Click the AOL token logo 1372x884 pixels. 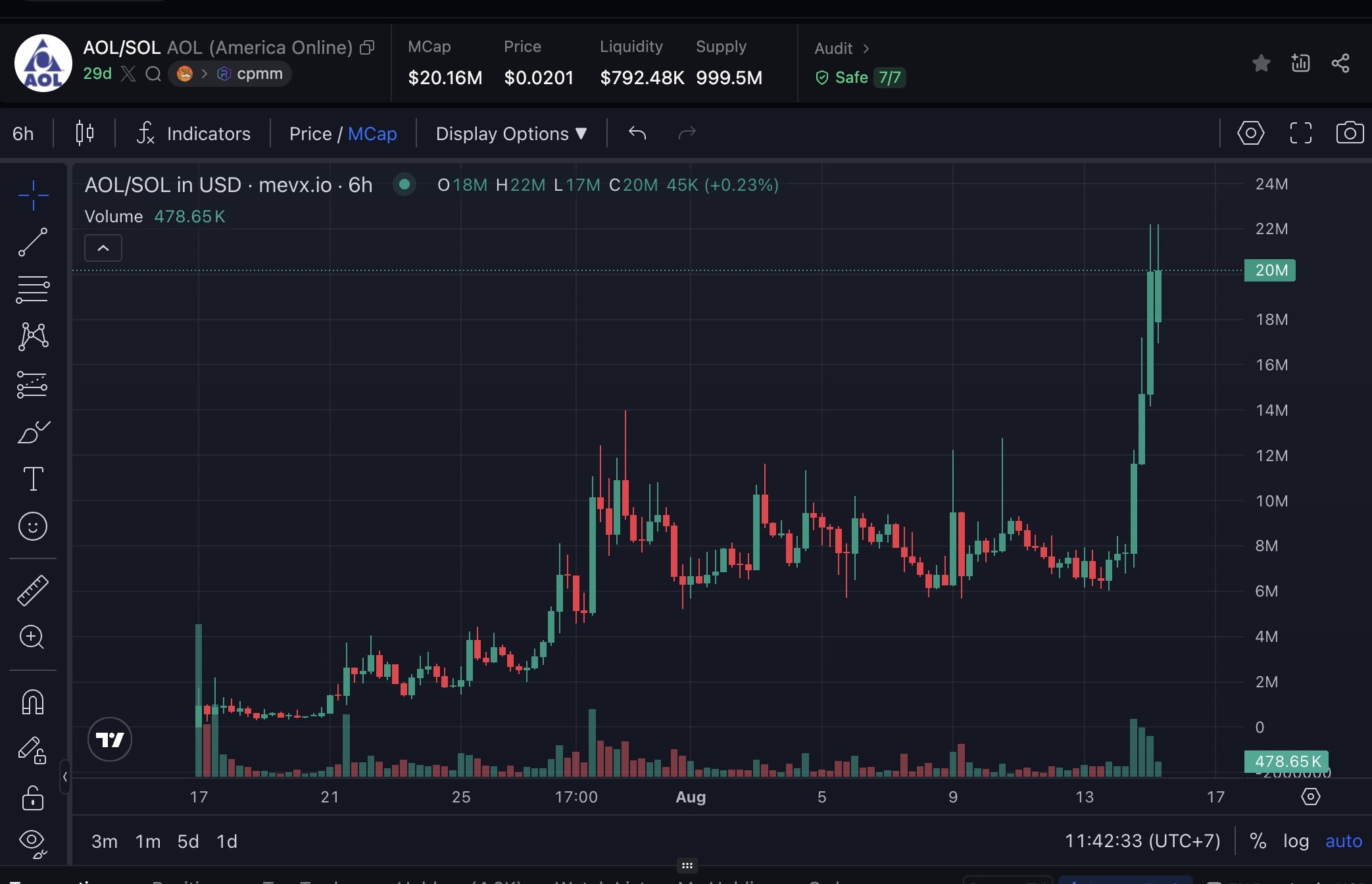[x=43, y=63]
